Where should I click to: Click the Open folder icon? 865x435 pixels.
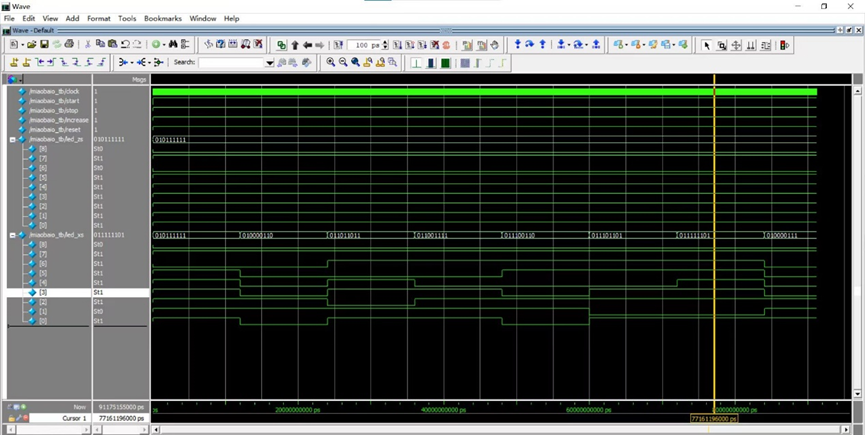tap(32, 45)
